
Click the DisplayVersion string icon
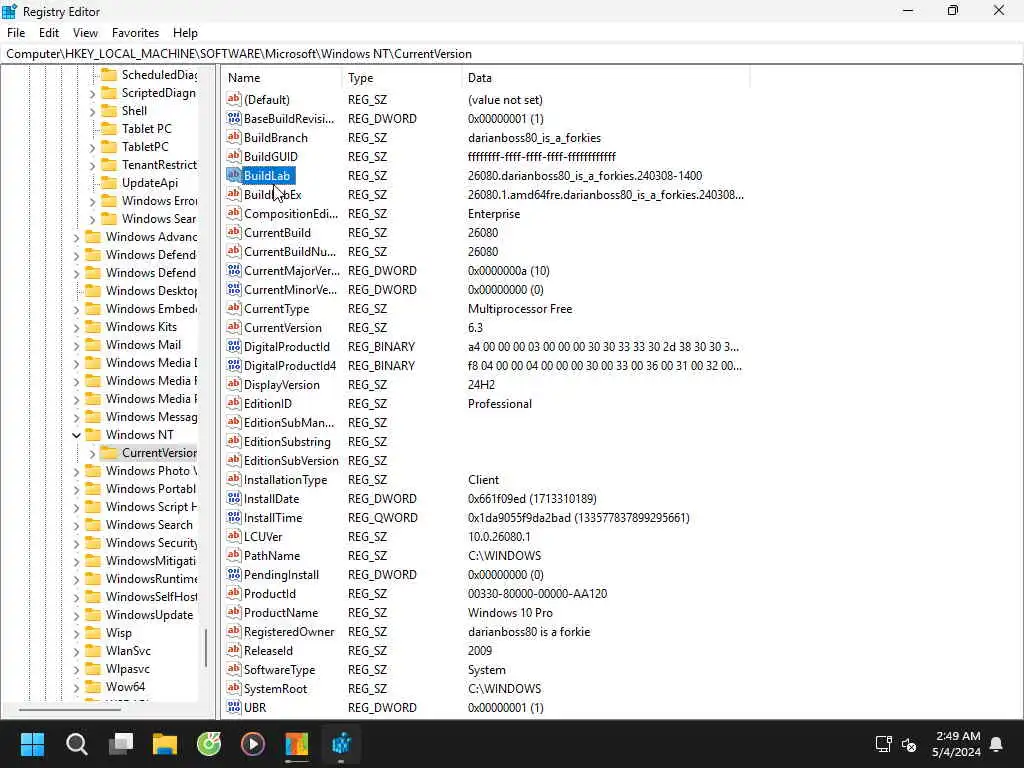(234, 384)
